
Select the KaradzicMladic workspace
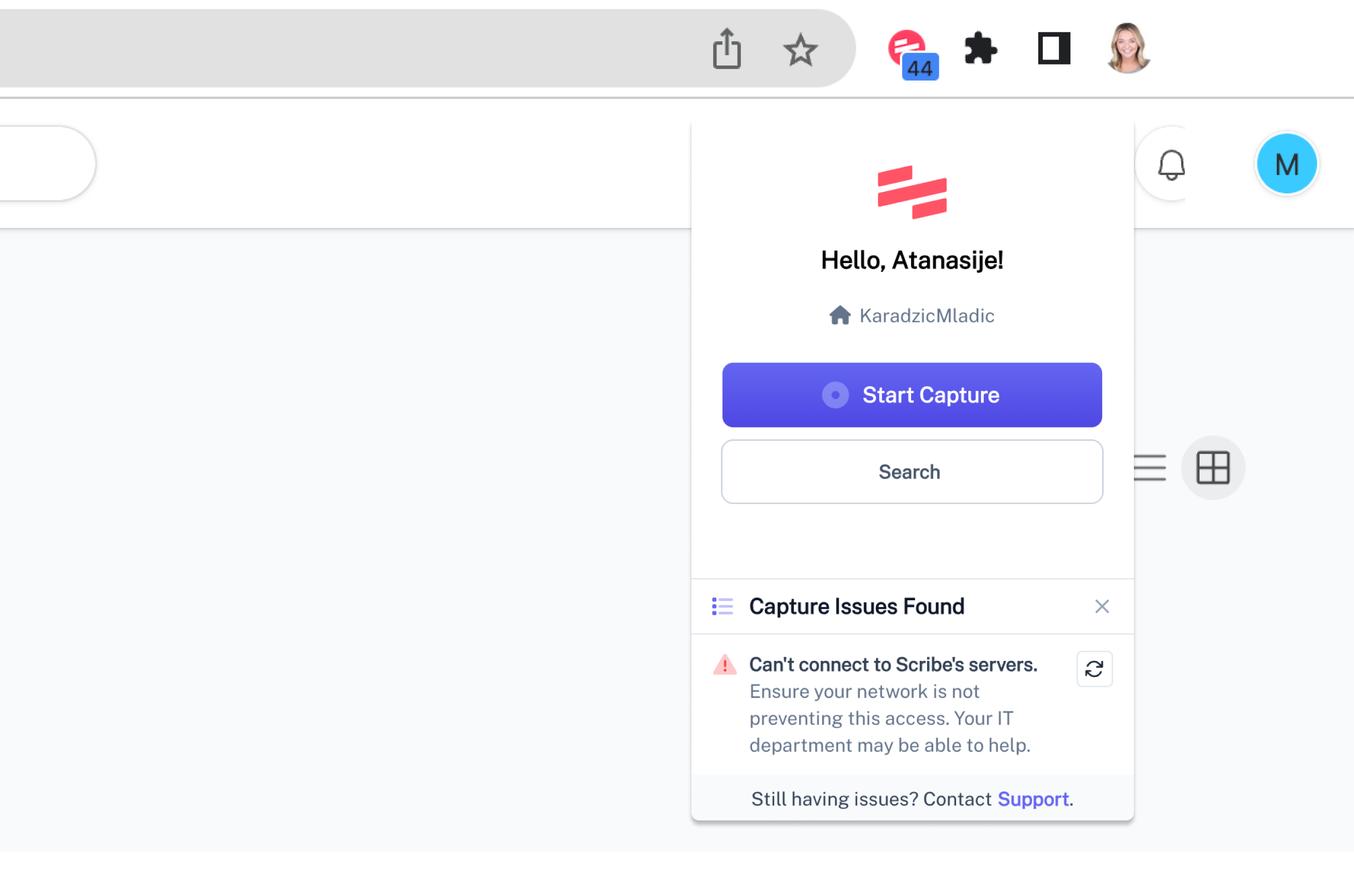click(912, 315)
